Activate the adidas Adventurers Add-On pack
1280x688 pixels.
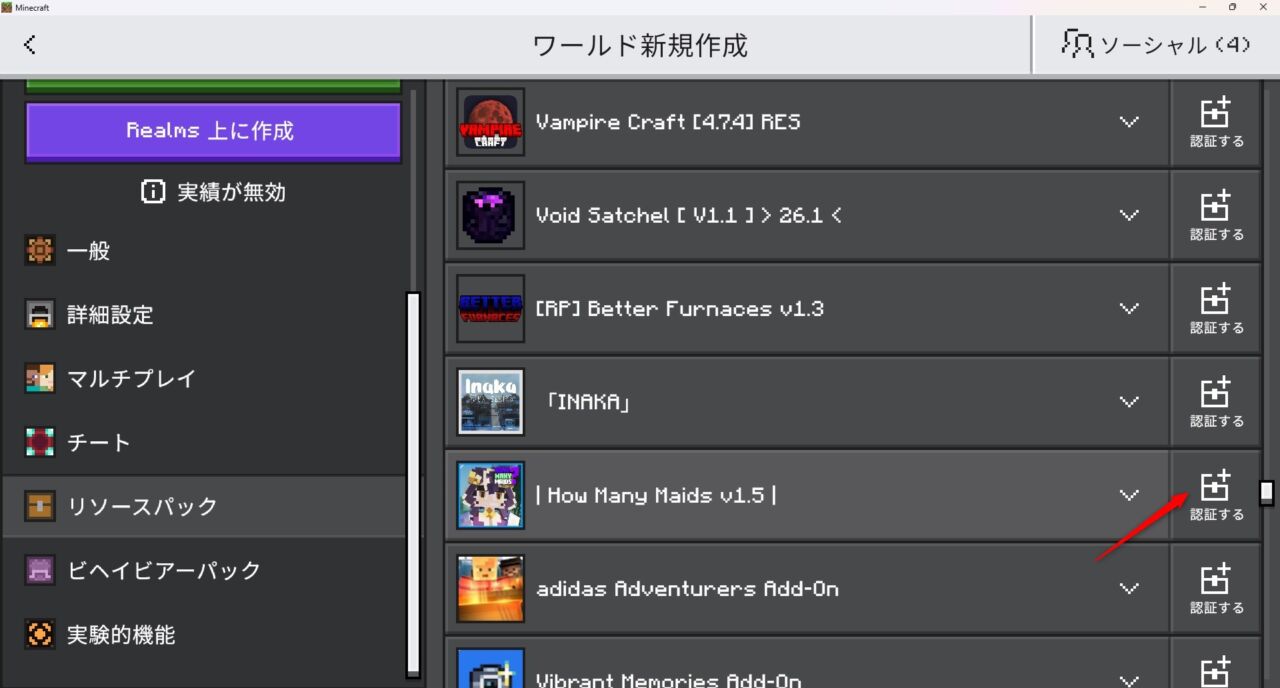point(1216,588)
